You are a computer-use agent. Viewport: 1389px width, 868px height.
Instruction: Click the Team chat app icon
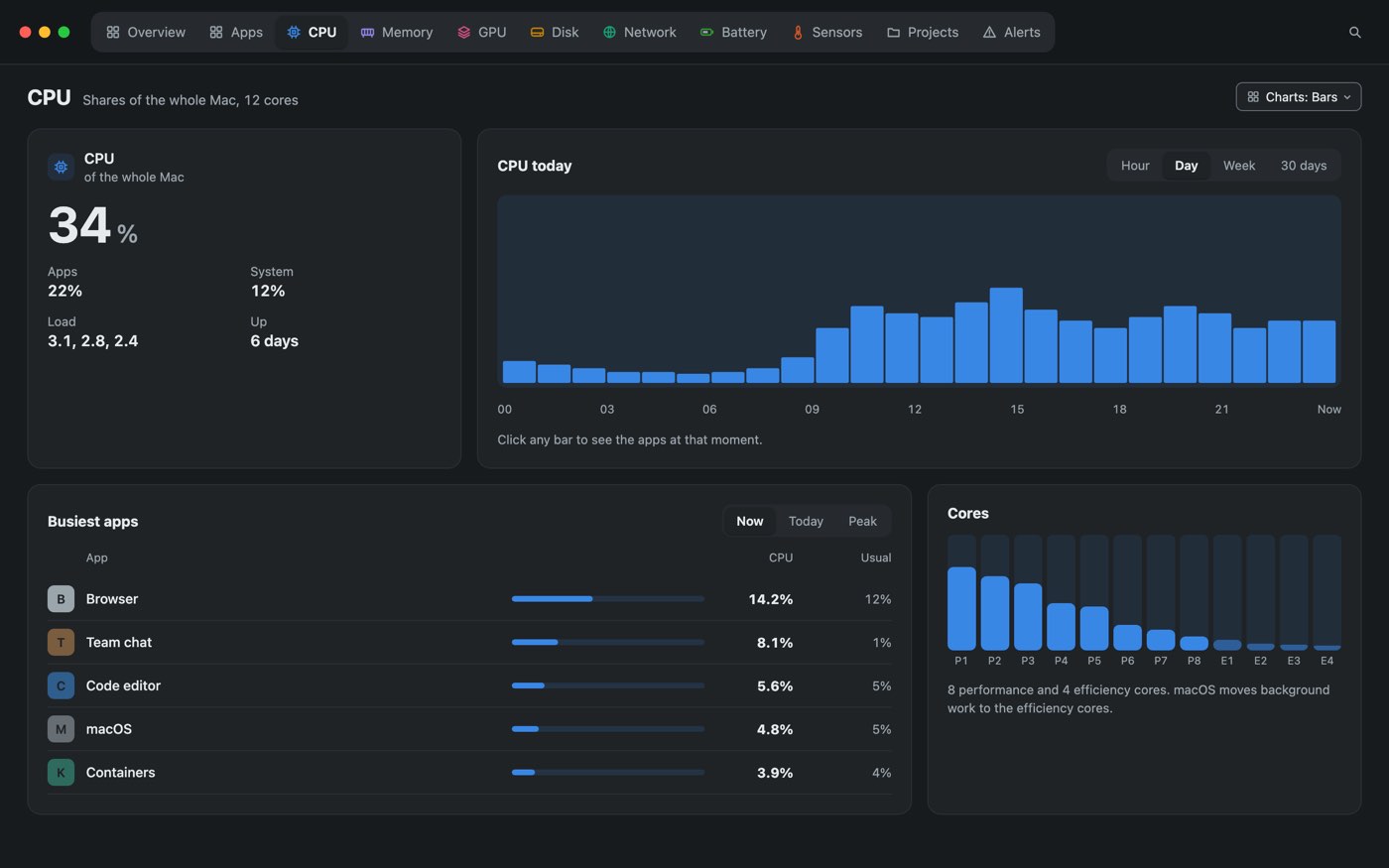[61, 642]
